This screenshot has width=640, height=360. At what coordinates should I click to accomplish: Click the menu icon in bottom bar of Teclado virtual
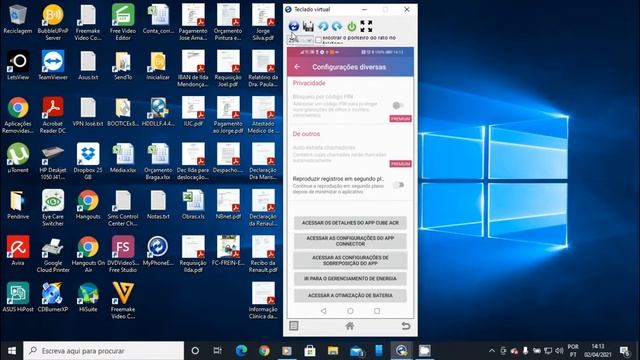(294, 325)
